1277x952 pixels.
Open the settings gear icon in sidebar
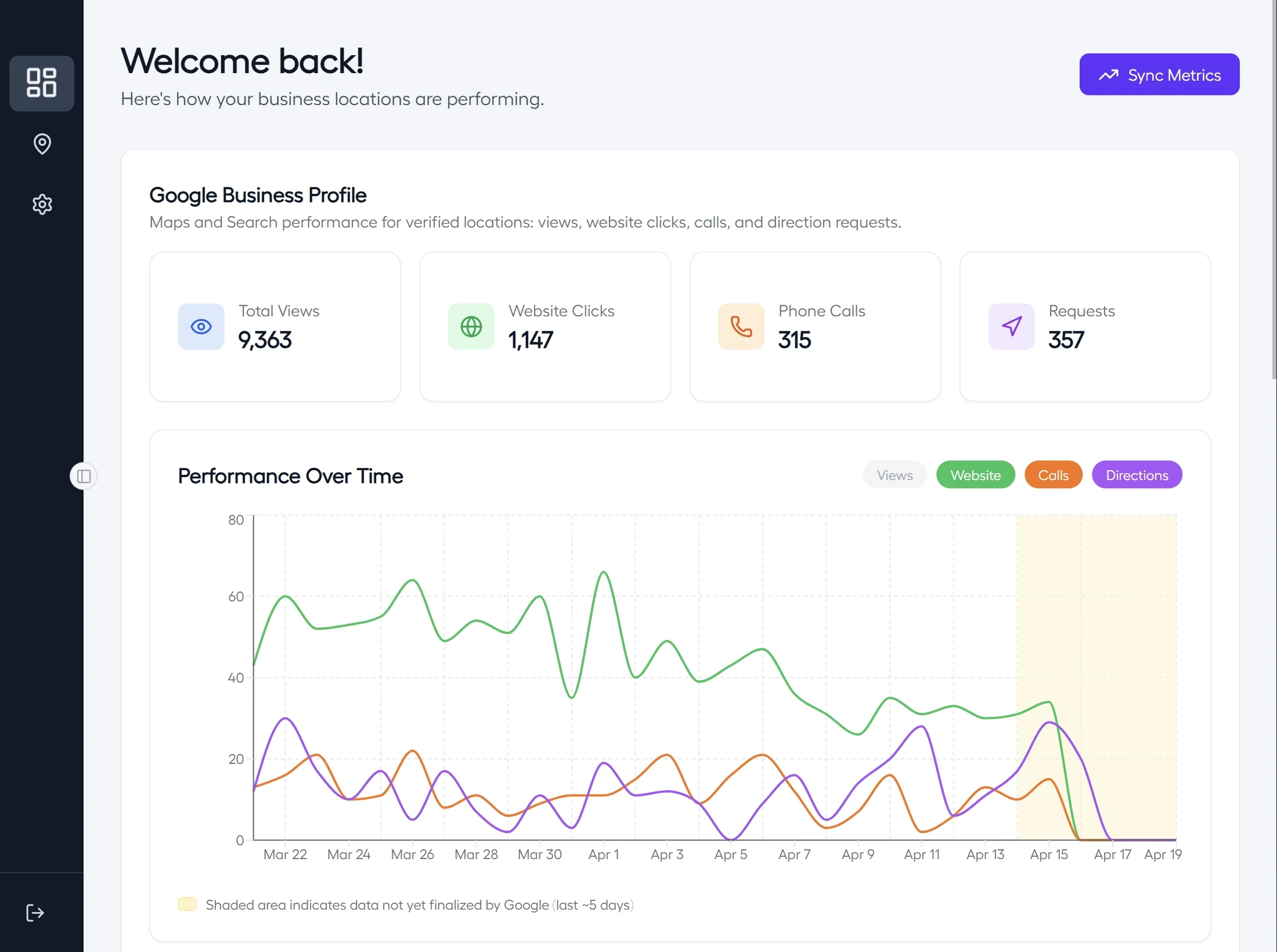click(x=42, y=204)
